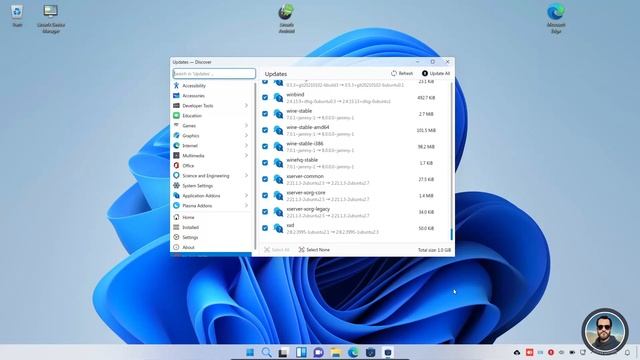Click the xserver-xorg-core package name
This screenshot has width=640, height=360.
[x=306, y=193]
